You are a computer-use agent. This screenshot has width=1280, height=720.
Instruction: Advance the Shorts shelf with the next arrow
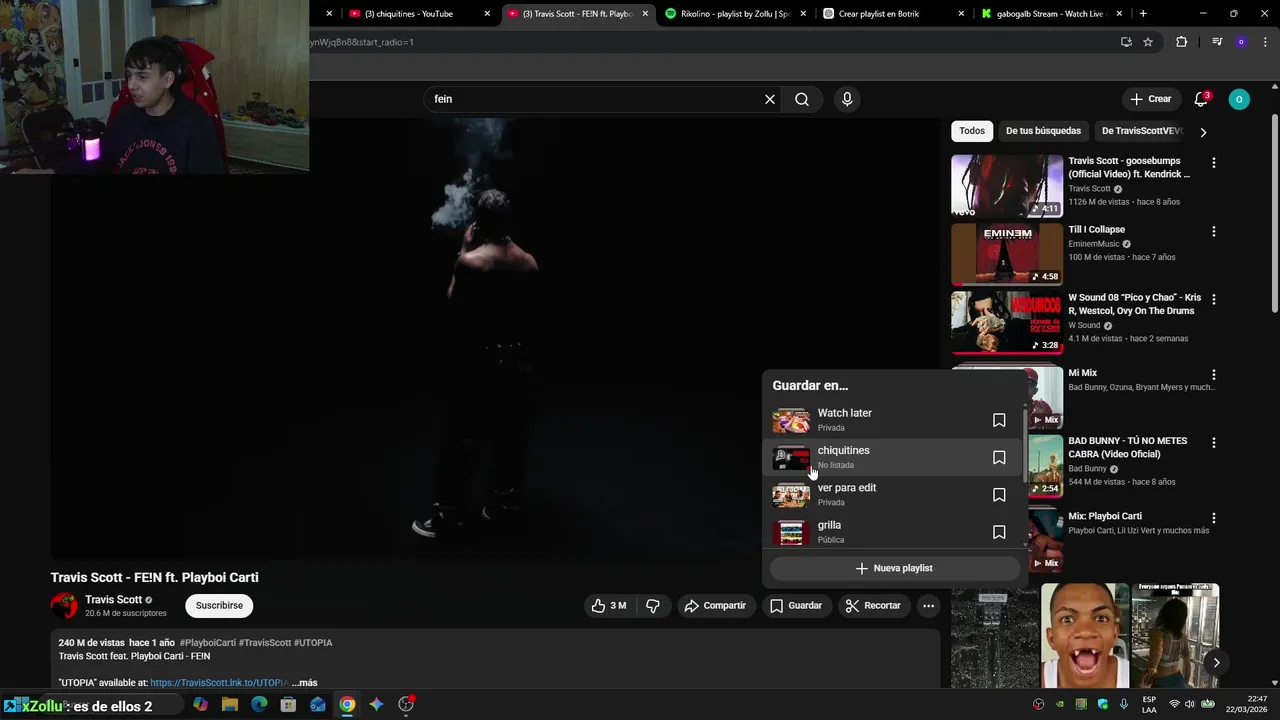click(x=1216, y=662)
